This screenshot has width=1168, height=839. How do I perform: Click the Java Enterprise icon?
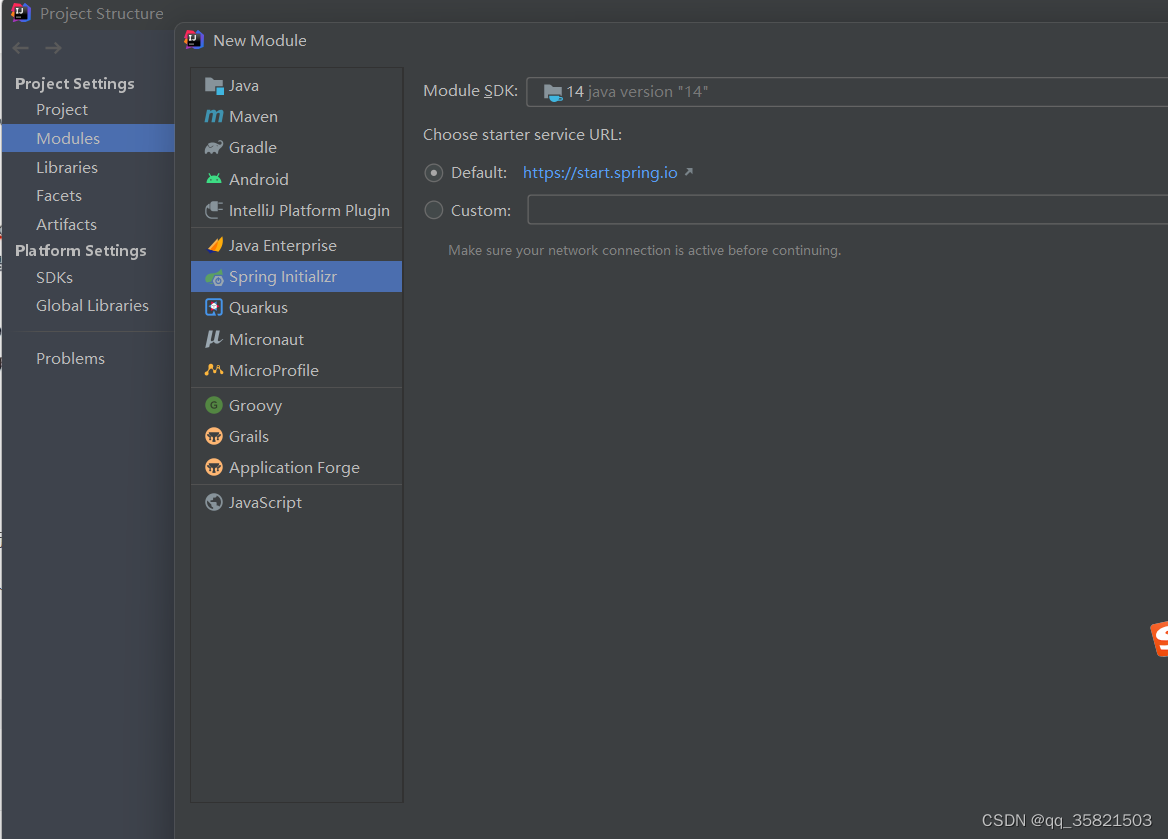click(215, 245)
